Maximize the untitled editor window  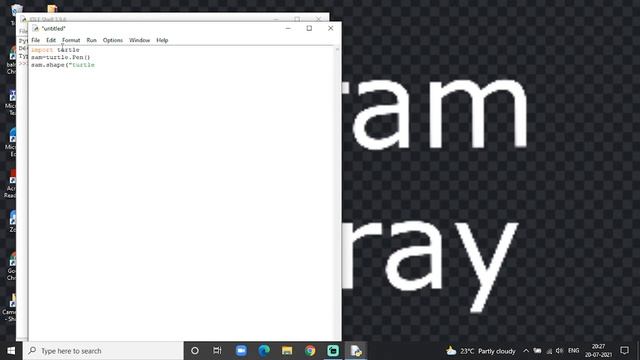click(309, 28)
